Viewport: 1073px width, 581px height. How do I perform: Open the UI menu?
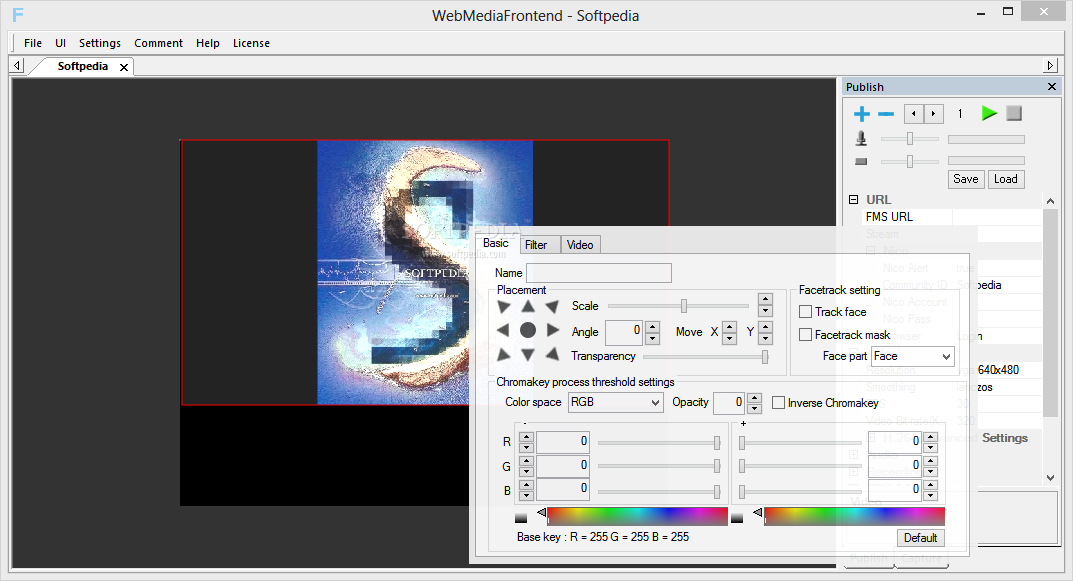coord(60,43)
